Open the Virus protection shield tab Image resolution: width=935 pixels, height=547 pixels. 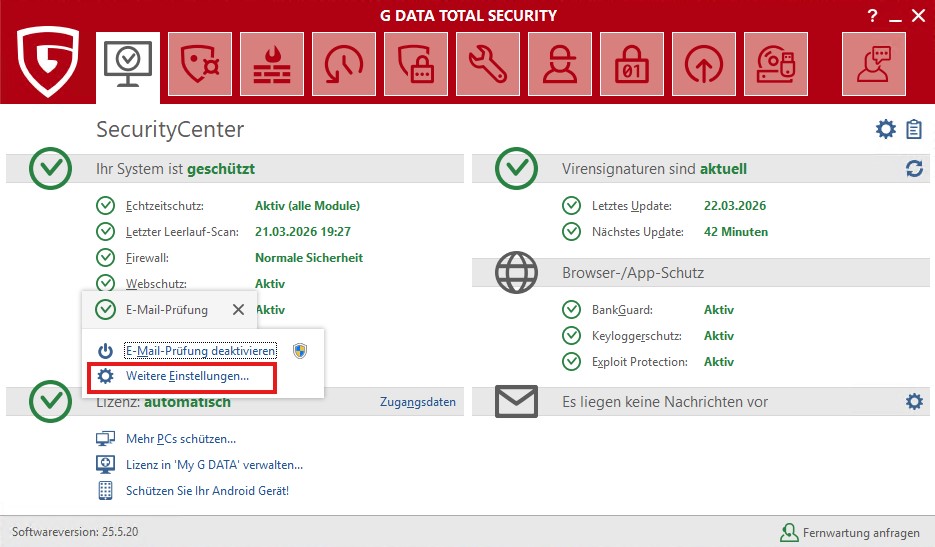point(200,64)
